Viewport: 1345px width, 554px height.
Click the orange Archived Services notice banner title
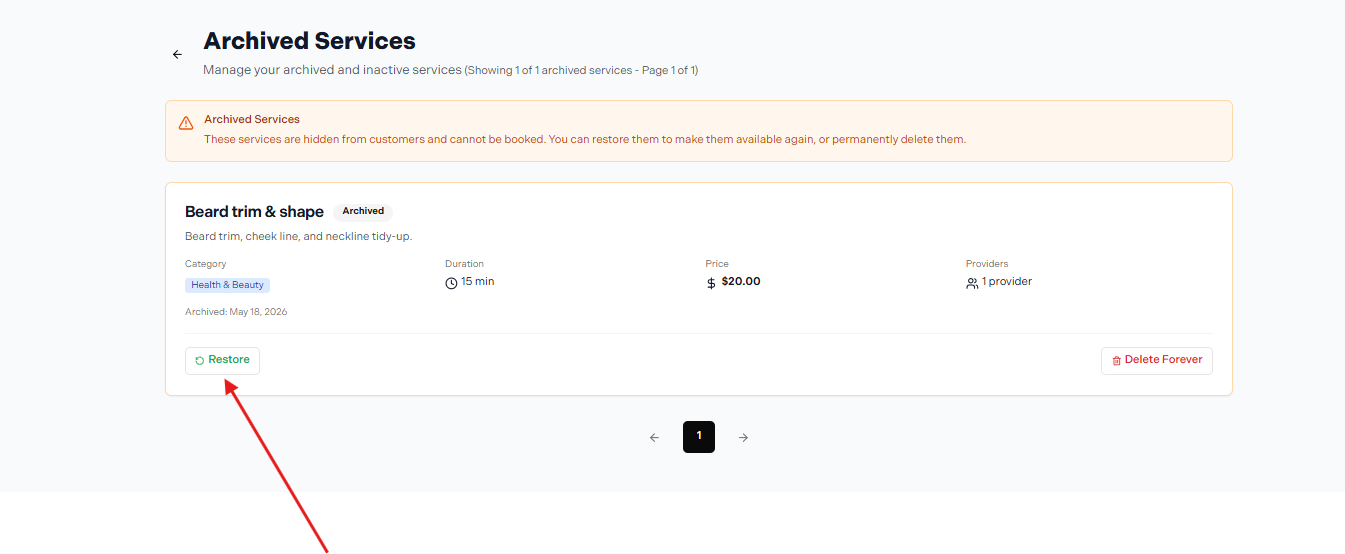[252, 119]
